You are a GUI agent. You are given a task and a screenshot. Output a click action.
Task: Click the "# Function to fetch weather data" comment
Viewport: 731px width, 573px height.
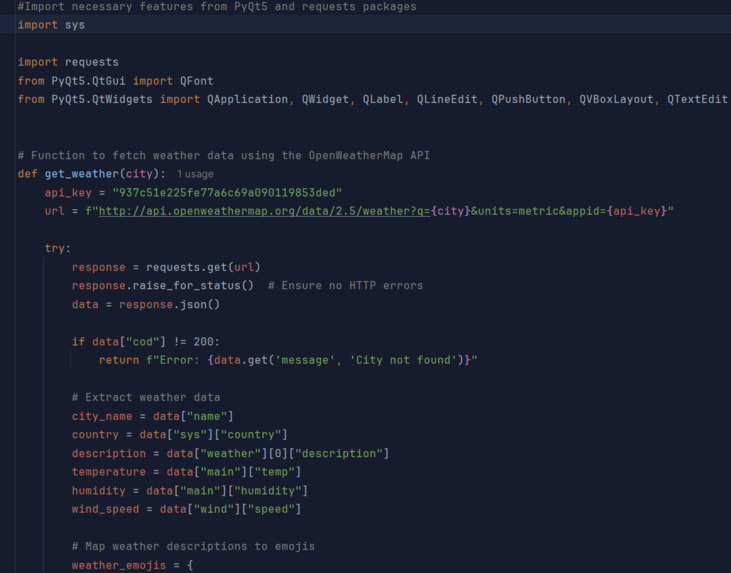coord(224,156)
